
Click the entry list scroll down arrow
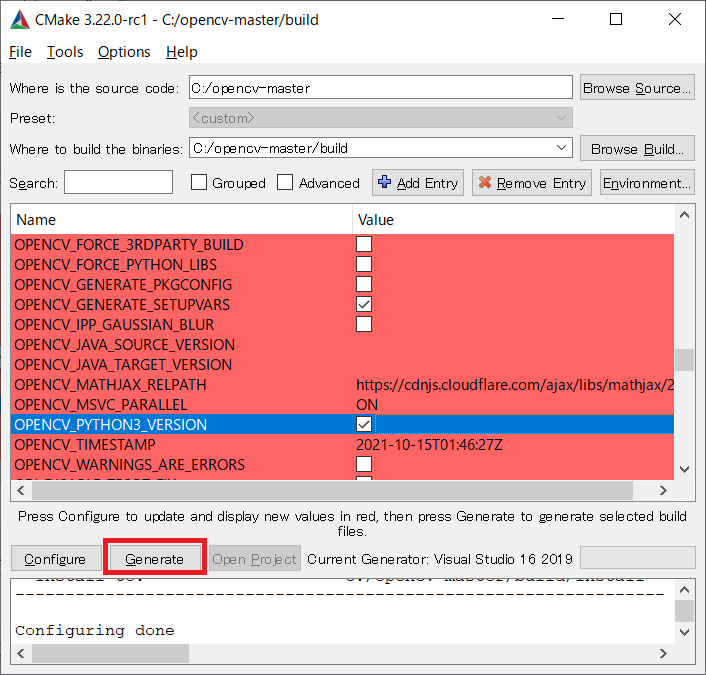(684, 470)
